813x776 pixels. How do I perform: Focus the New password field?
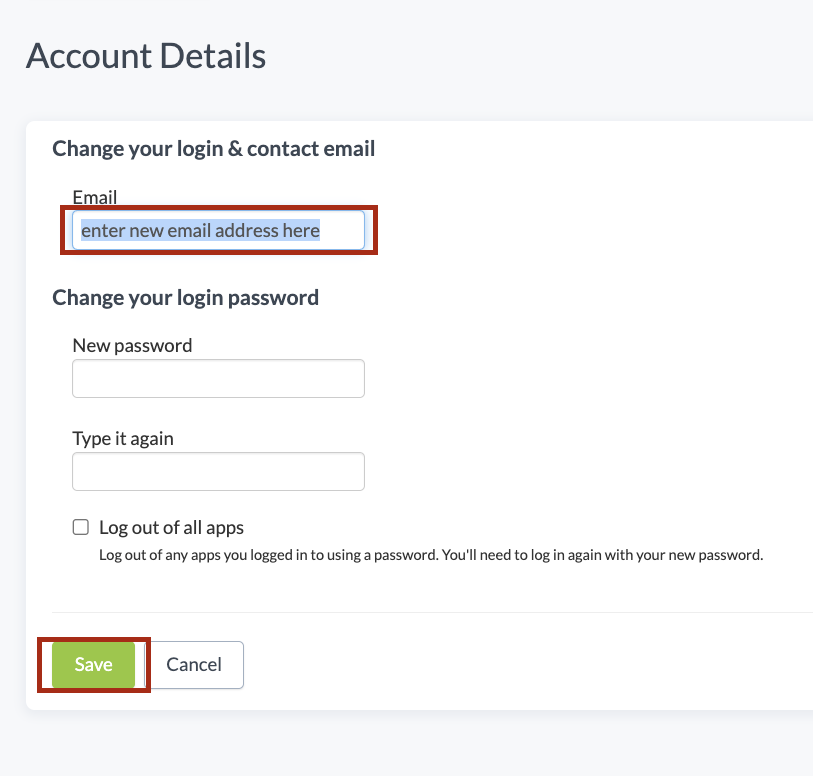(x=218, y=379)
